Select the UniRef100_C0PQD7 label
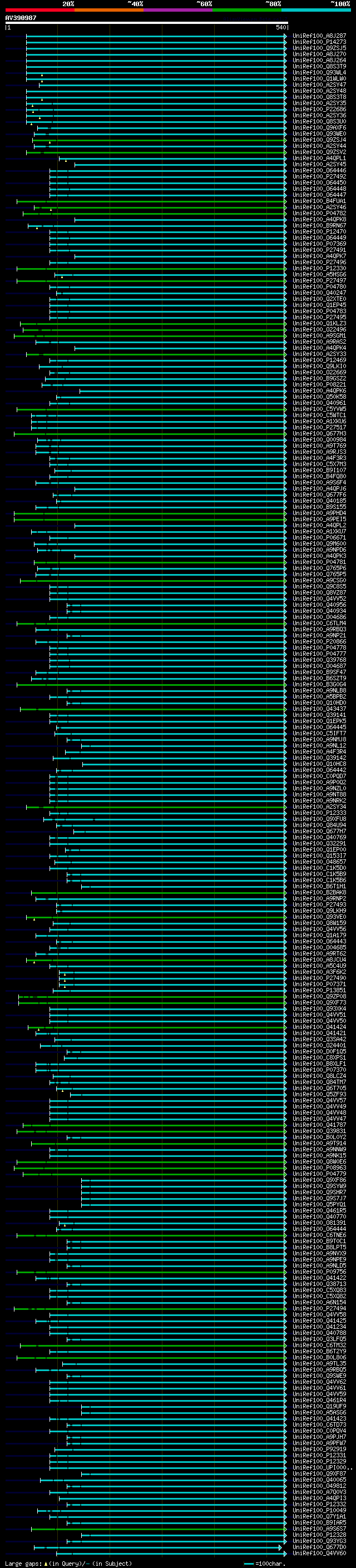Viewport: 356px width, 1568px height. click(319, 776)
